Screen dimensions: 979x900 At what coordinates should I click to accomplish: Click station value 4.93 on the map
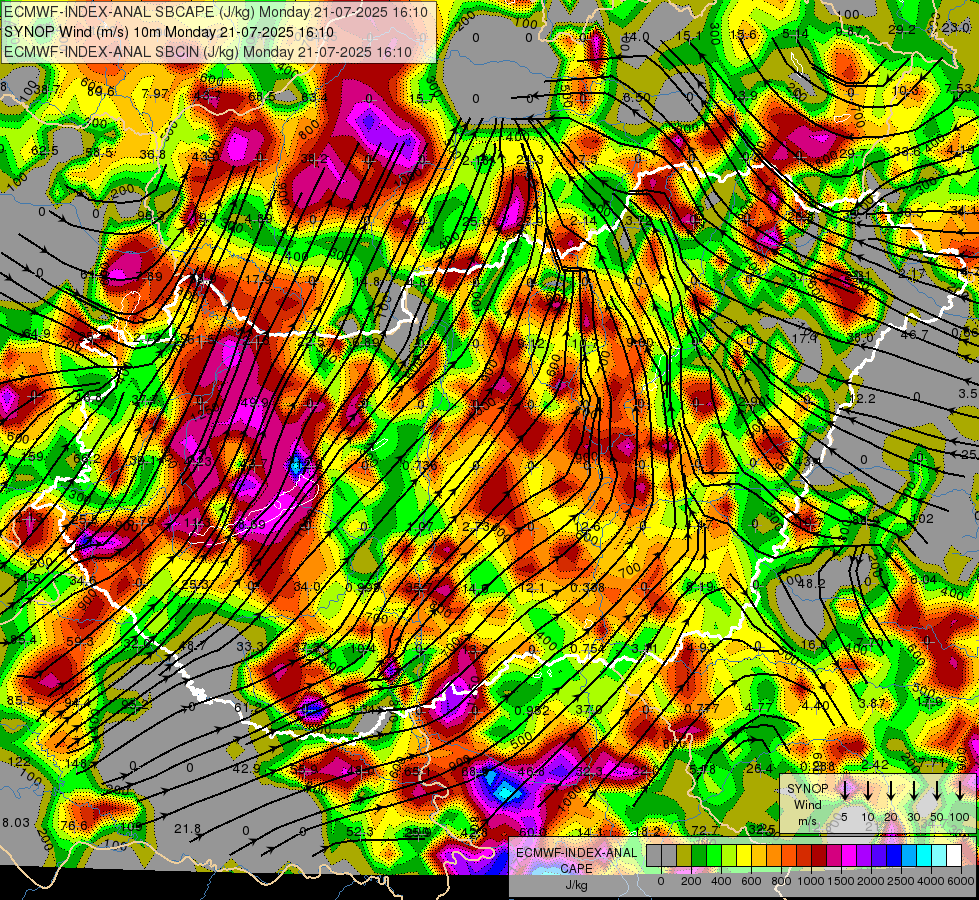(702, 648)
